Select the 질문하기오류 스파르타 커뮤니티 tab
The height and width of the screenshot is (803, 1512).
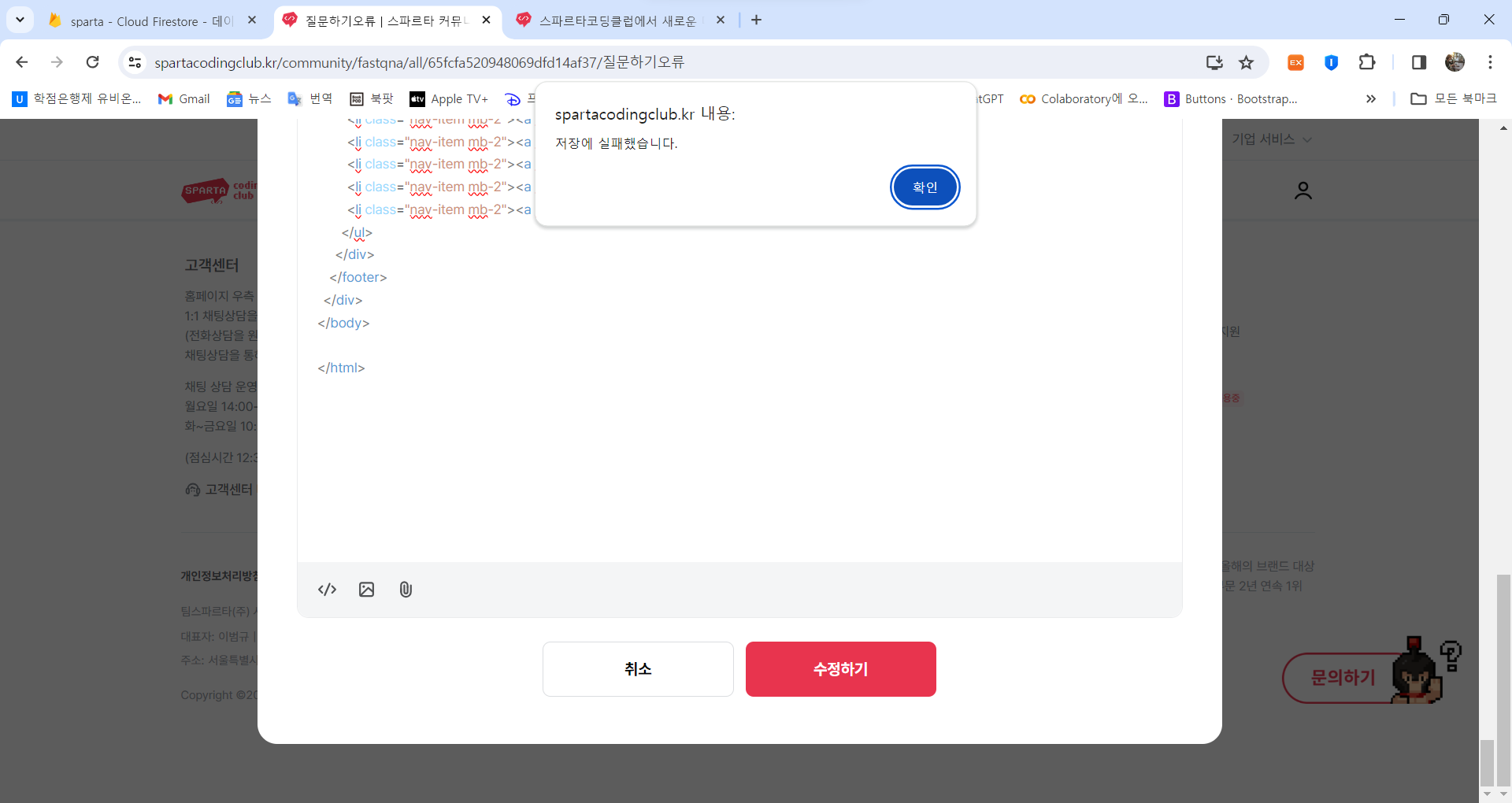click(386, 21)
